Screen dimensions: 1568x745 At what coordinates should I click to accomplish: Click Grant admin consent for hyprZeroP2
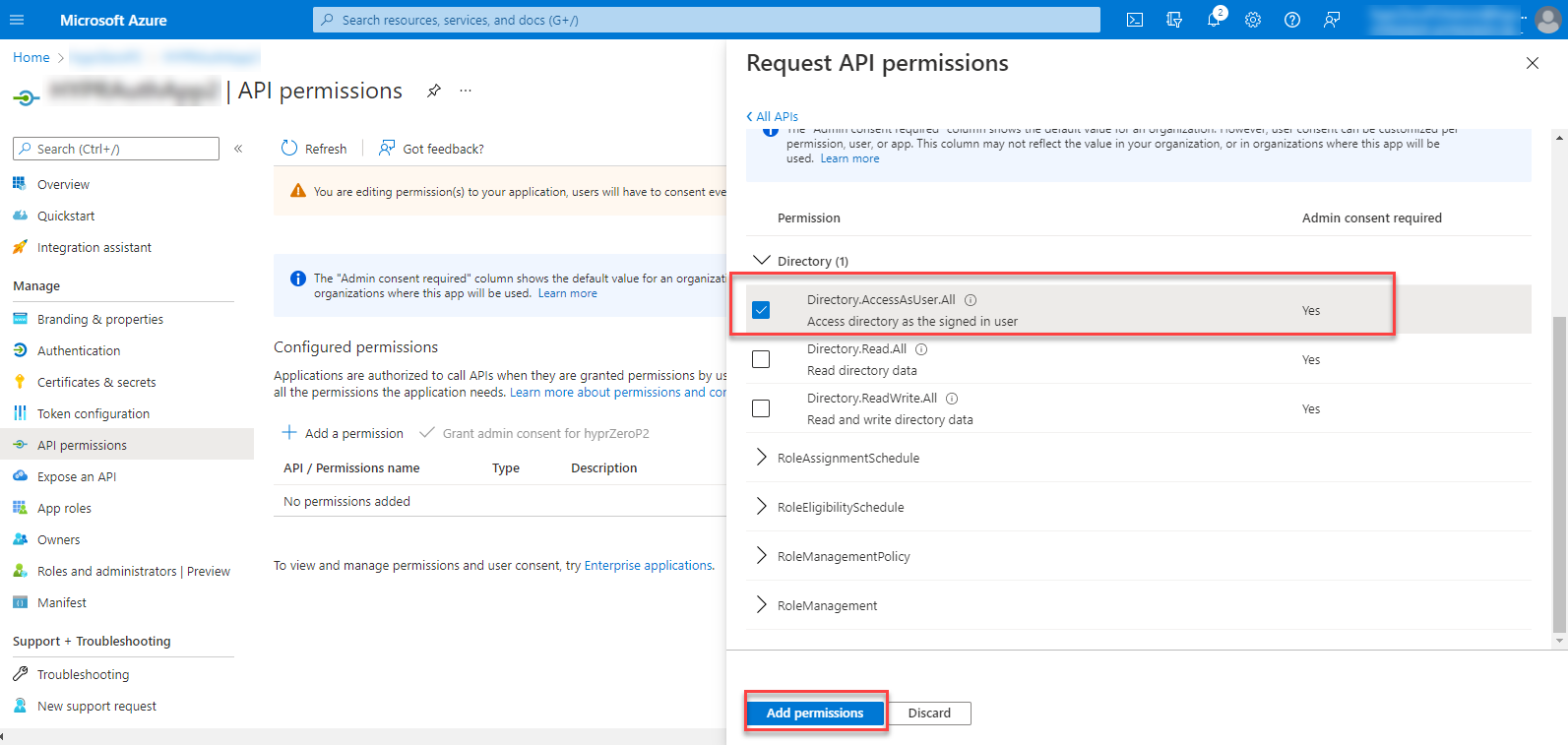tap(534, 433)
